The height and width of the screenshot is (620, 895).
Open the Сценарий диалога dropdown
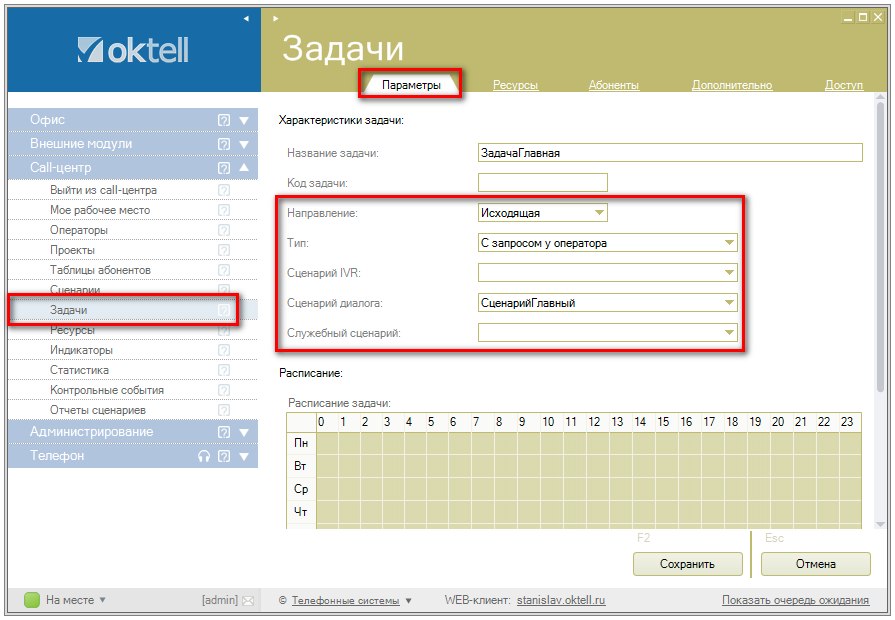(729, 303)
